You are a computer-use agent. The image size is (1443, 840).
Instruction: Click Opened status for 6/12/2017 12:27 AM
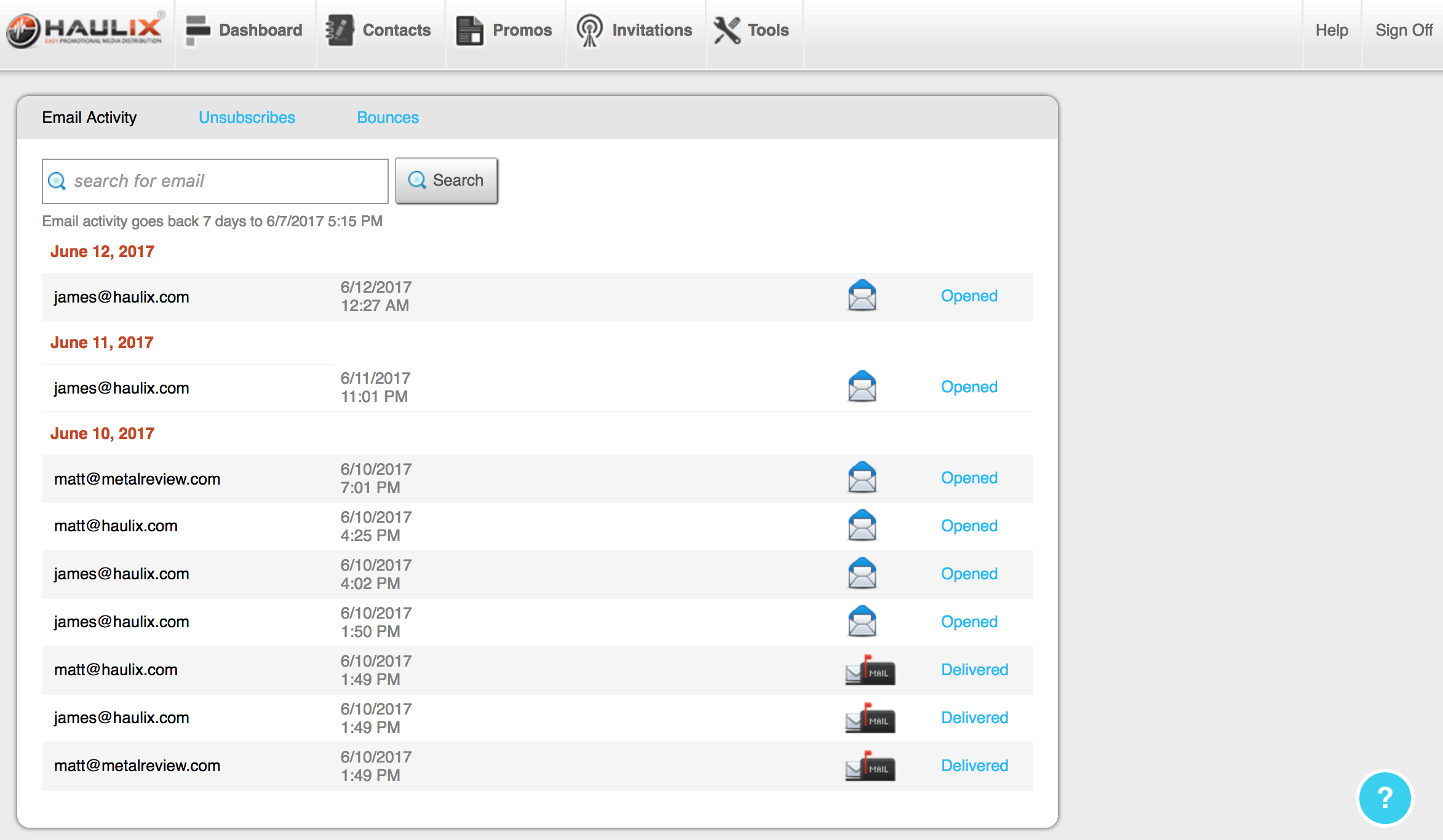tap(969, 296)
